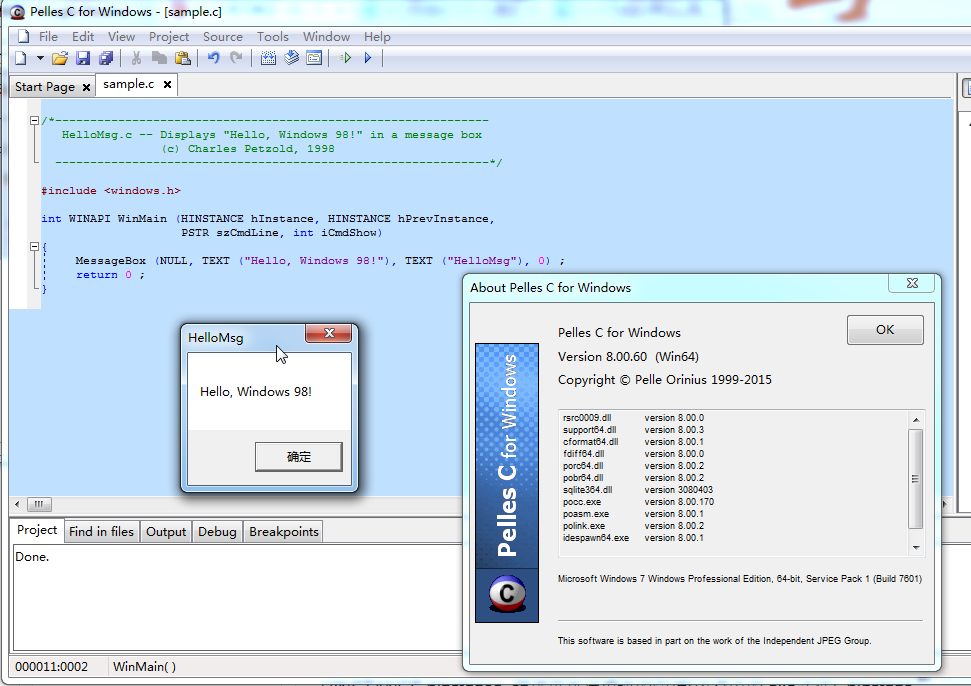The height and width of the screenshot is (686, 971).
Task: Click the Cut scissors icon
Action: pos(136,58)
